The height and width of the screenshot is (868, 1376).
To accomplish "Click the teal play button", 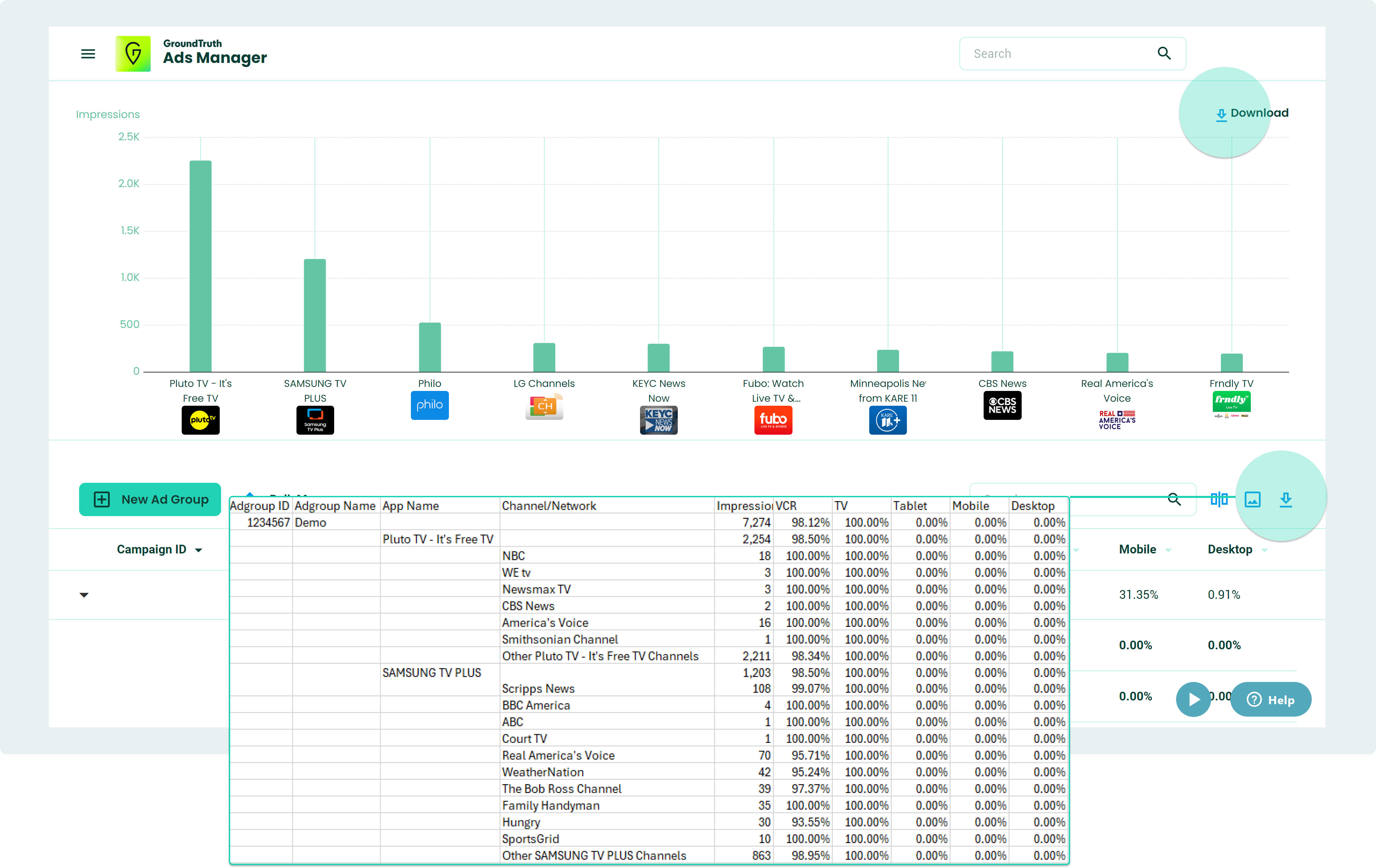I will [x=1193, y=699].
